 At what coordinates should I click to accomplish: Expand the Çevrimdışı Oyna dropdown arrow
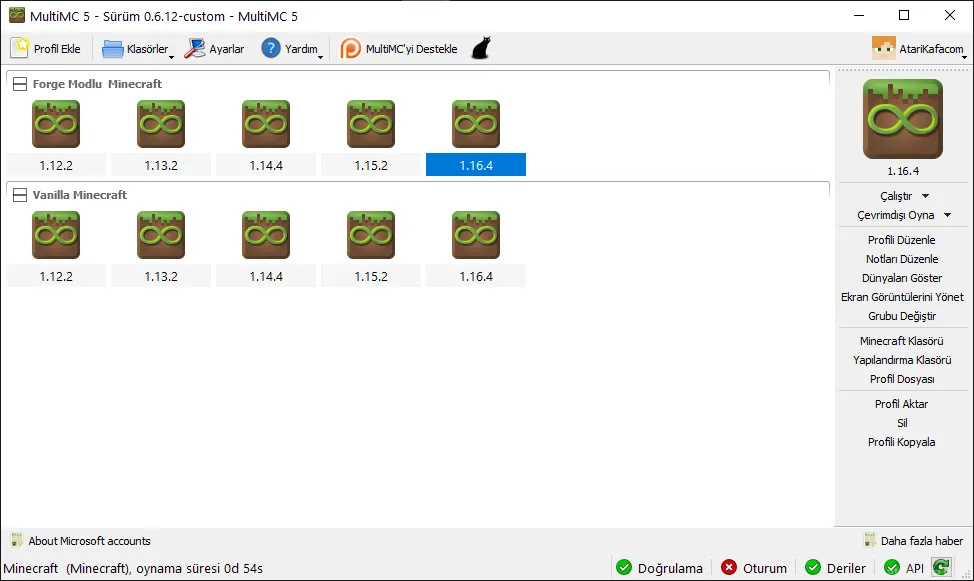coord(948,215)
